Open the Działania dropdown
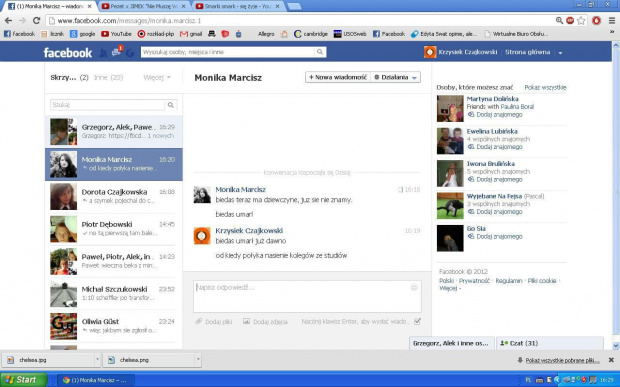 click(x=395, y=77)
